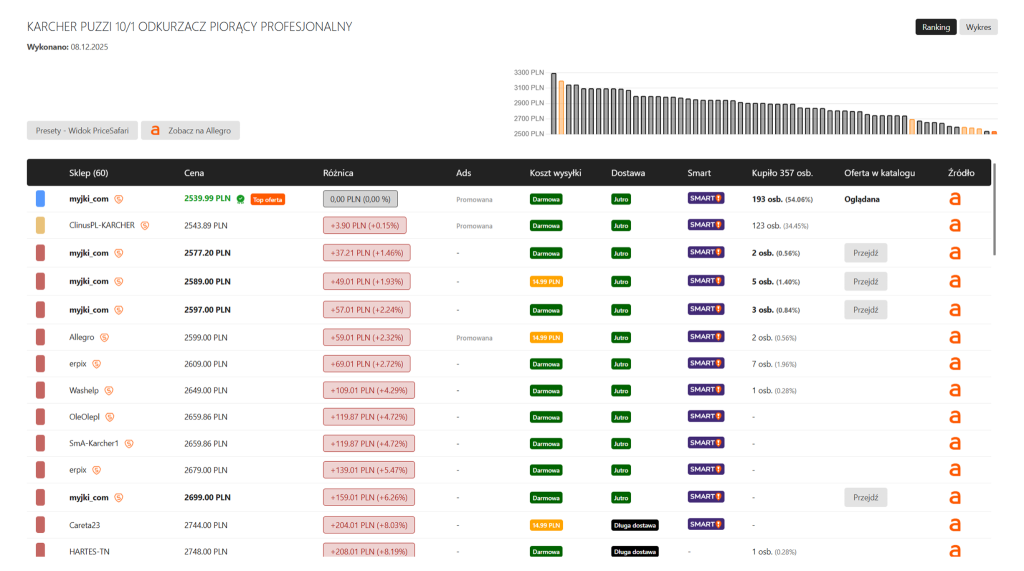The width and height of the screenshot is (1024, 571).
Task: Click the blue color marker in the first row
Action: click(x=40, y=199)
